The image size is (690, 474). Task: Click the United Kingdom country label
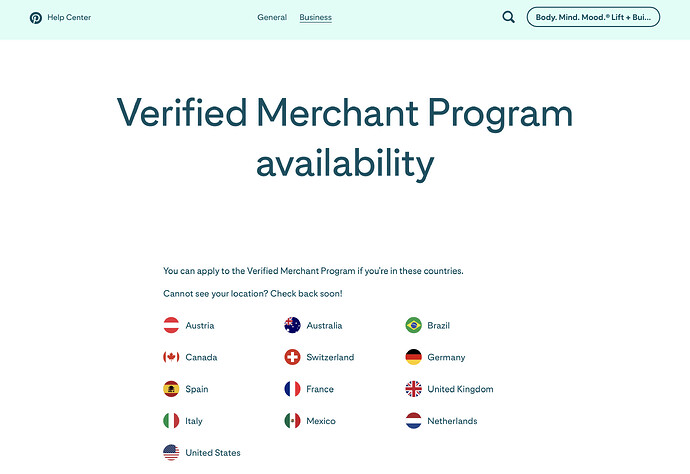(x=460, y=389)
